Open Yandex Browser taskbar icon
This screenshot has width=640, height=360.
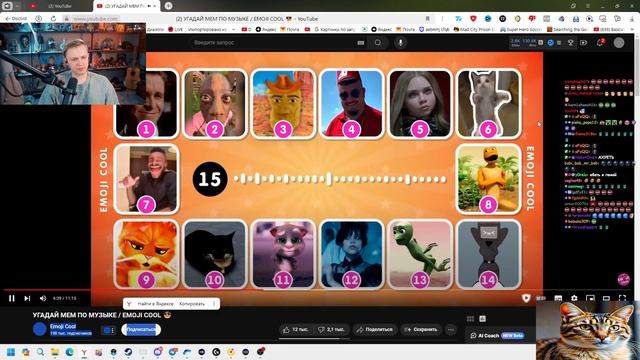click(x=84, y=352)
